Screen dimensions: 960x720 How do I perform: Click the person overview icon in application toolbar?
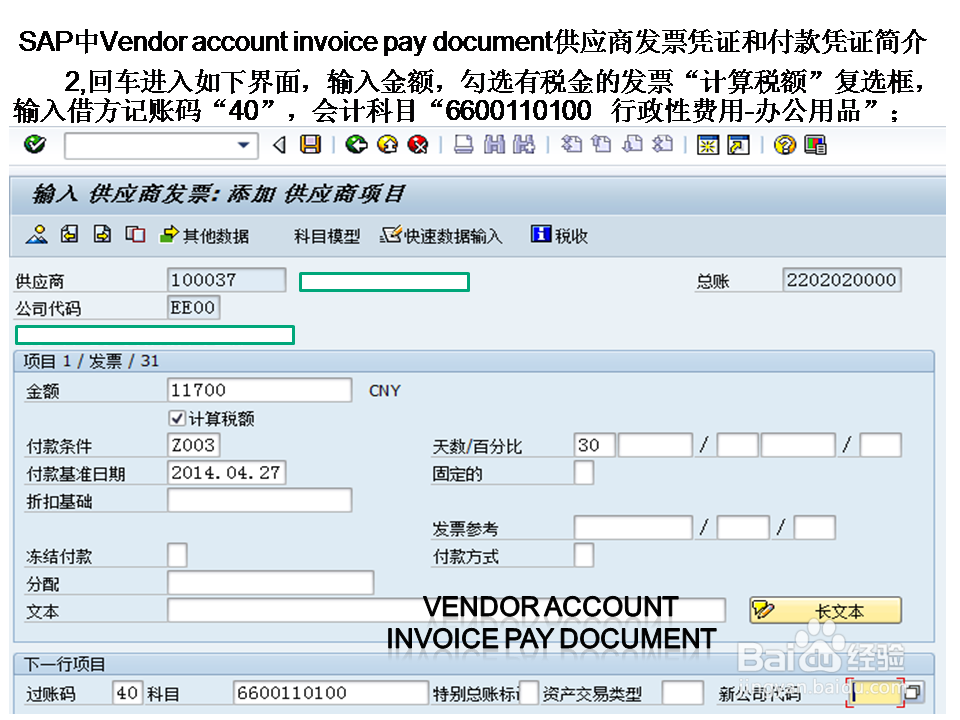point(37,234)
